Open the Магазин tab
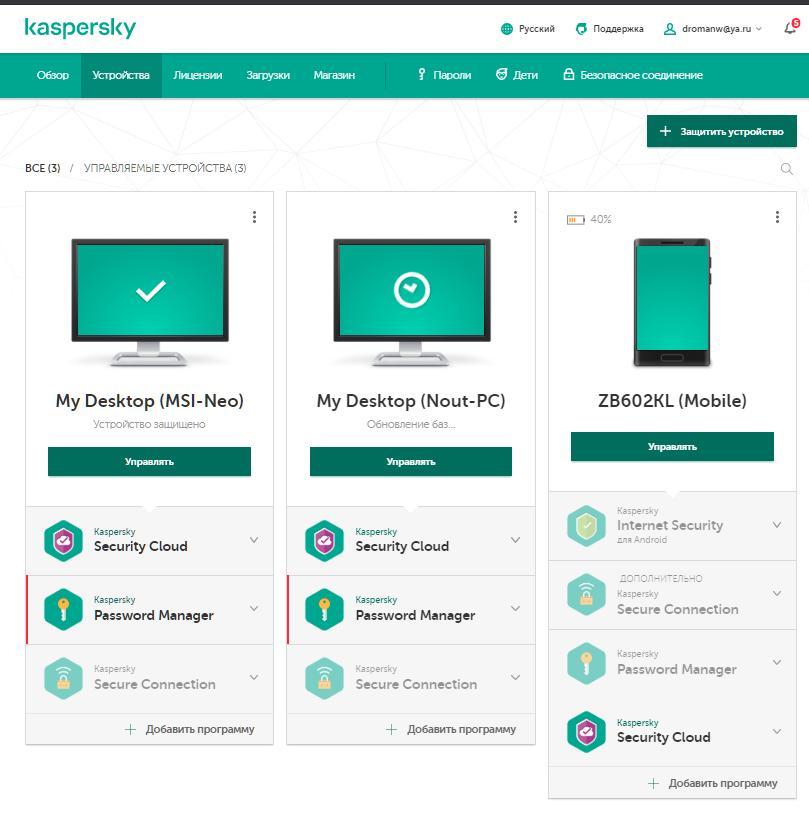 [334, 75]
